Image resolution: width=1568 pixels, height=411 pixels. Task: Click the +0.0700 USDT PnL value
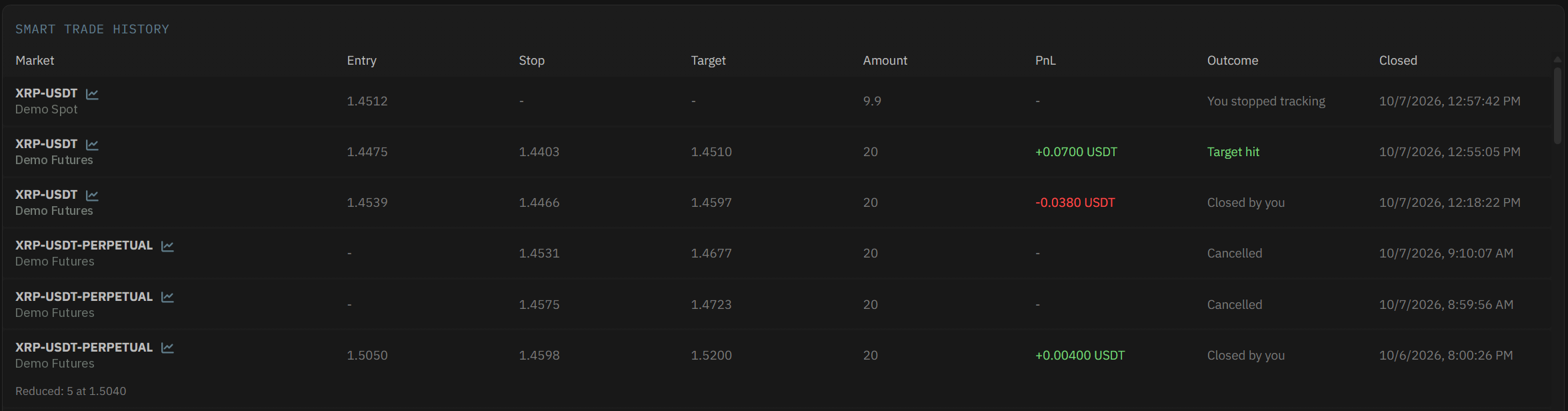point(1076,152)
